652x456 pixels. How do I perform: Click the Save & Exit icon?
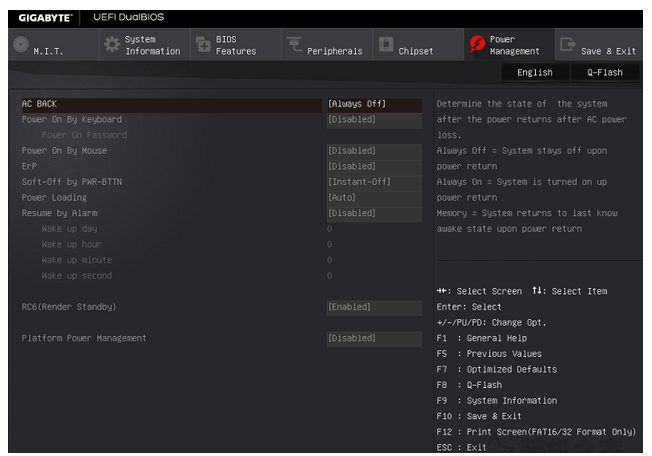click(x=567, y=46)
